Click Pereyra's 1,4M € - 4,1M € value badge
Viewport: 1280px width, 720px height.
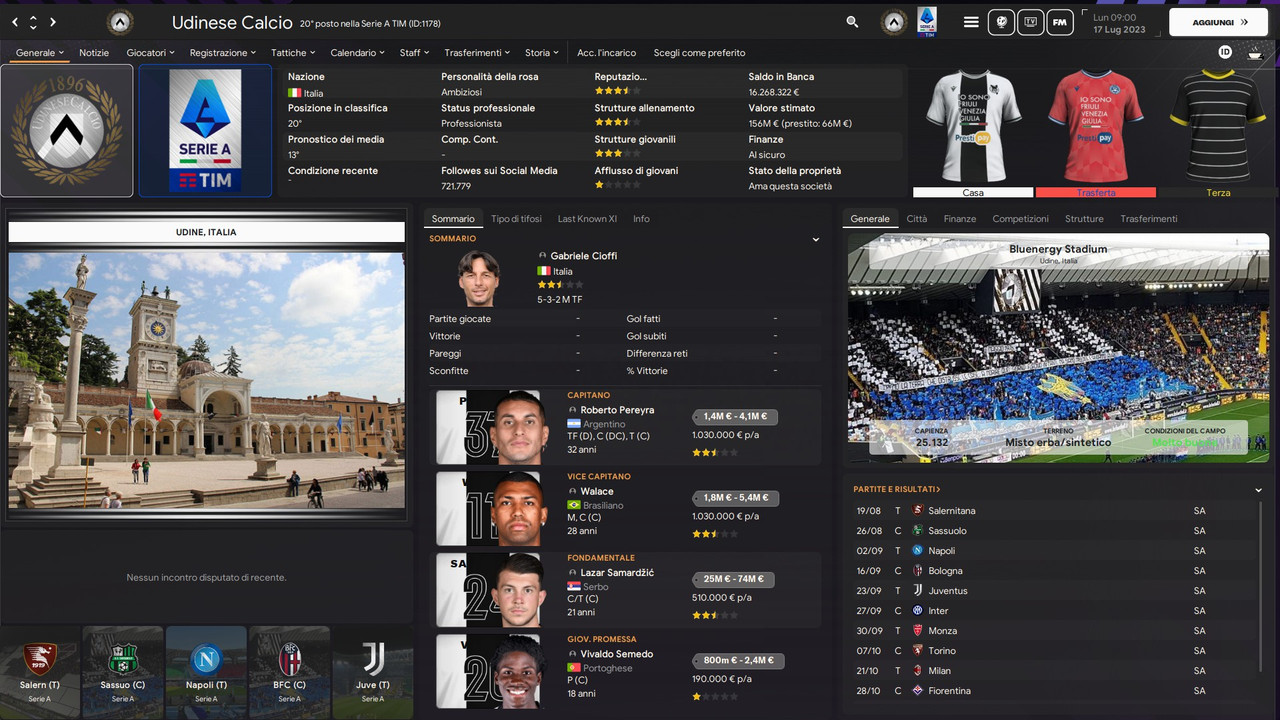(736, 416)
